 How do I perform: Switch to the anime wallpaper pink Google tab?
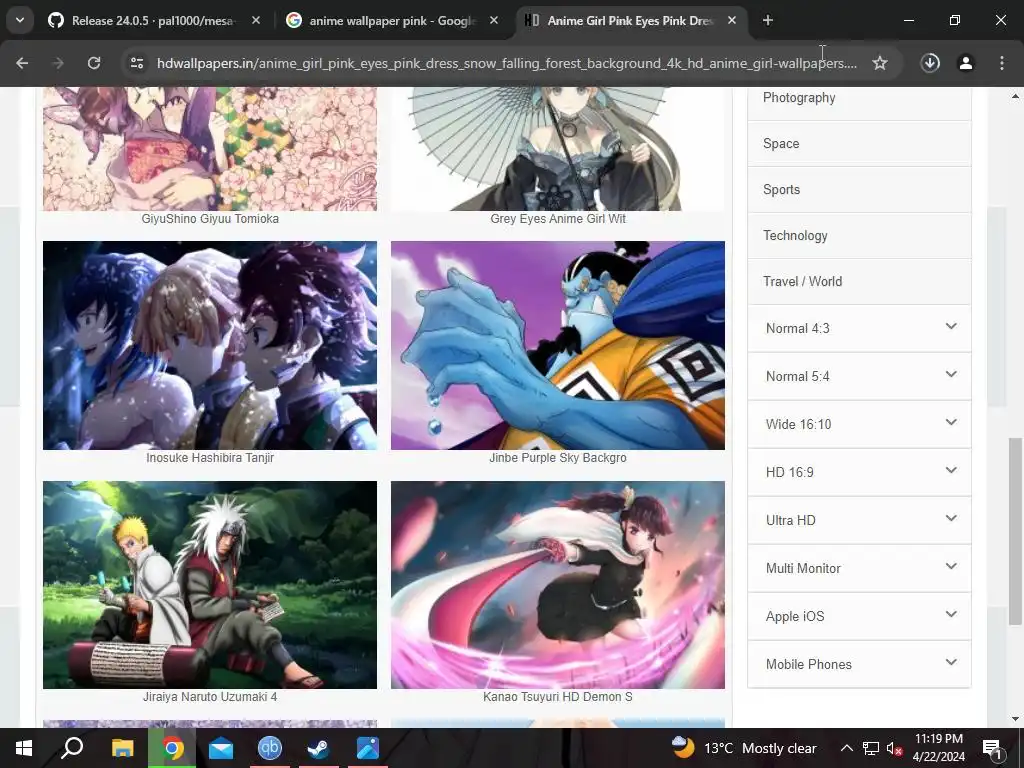pos(392,21)
